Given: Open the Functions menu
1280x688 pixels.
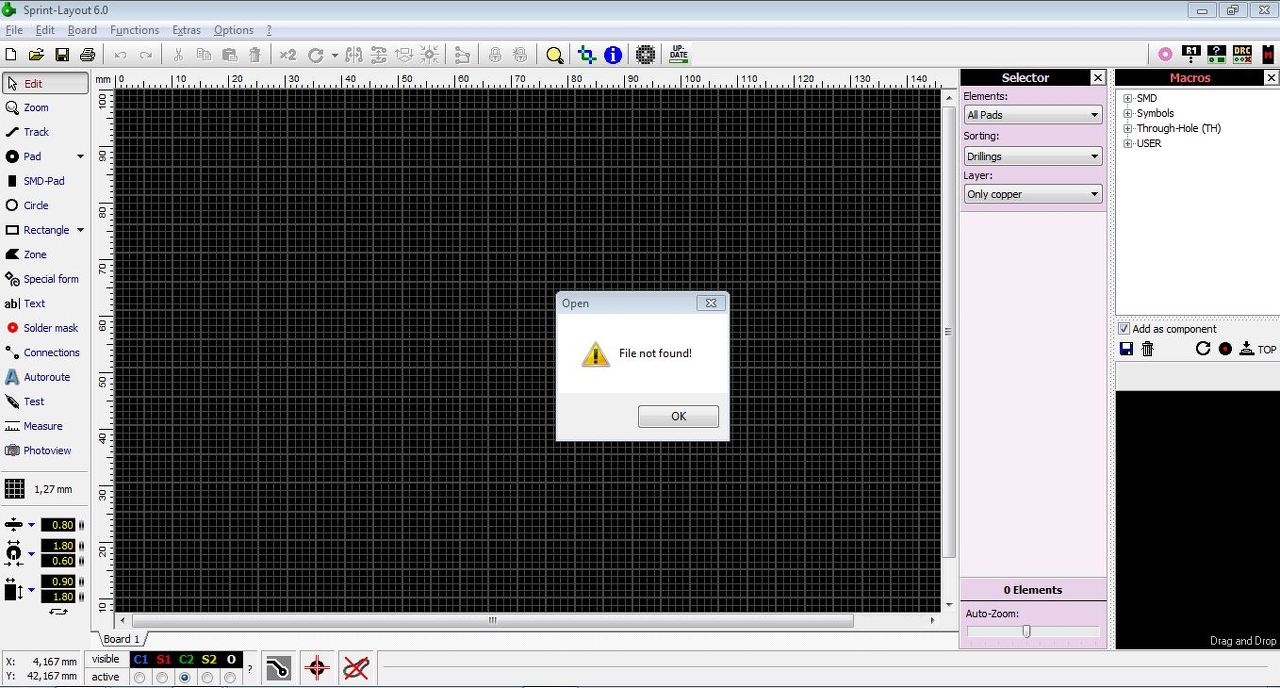Looking at the screenshot, I should (134, 30).
